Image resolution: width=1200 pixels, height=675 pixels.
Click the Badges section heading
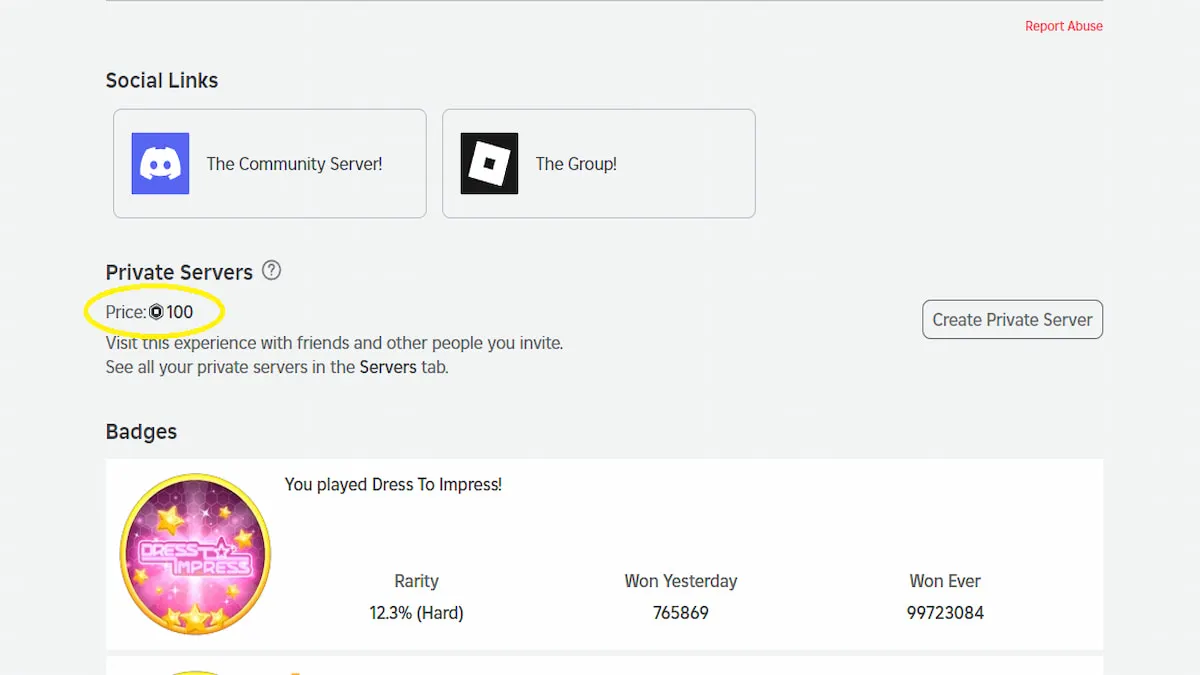pyautogui.click(x=141, y=432)
